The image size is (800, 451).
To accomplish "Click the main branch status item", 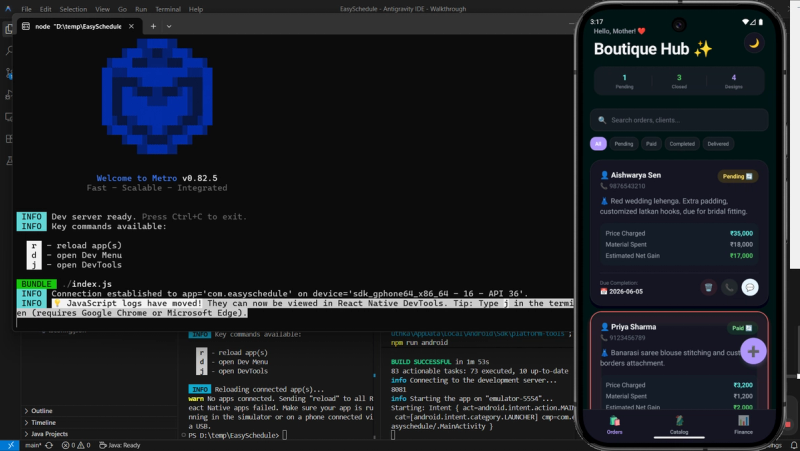I will coord(33,445).
